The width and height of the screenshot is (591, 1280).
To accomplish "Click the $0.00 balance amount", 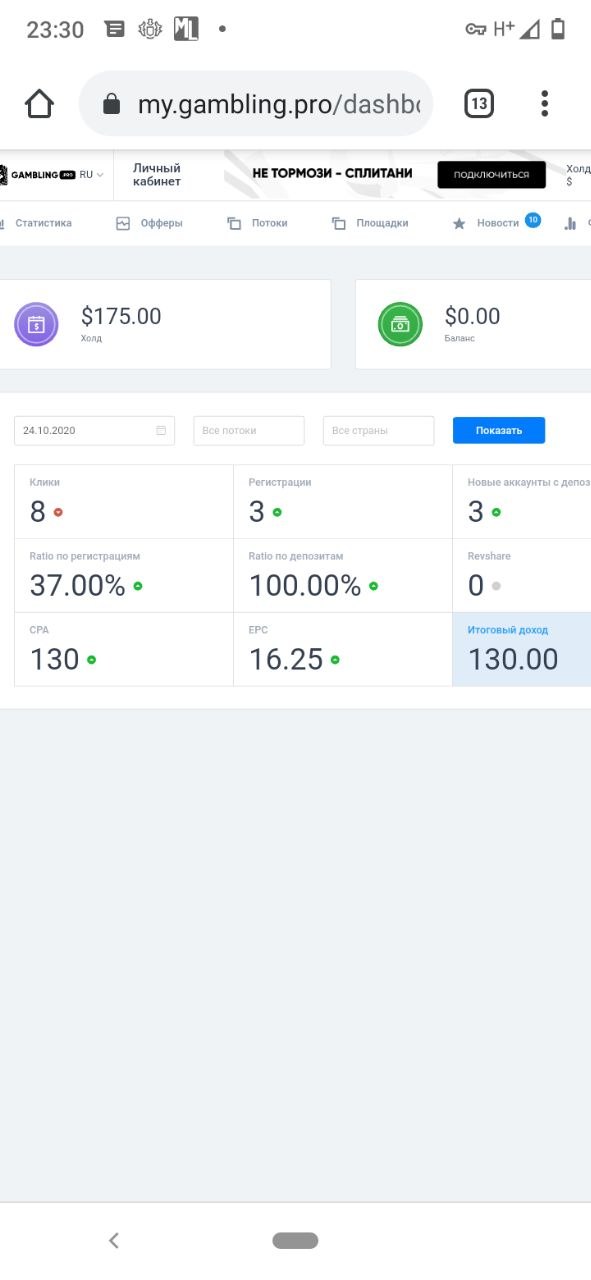I will click(472, 316).
